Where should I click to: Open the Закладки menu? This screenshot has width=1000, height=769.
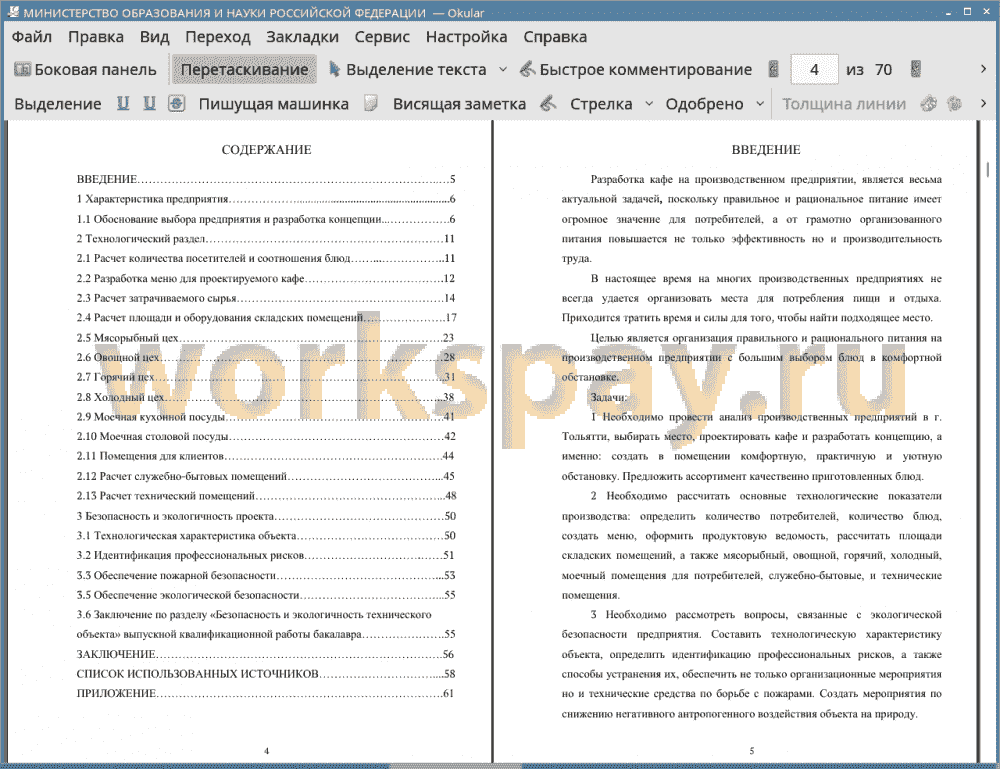pos(302,37)
